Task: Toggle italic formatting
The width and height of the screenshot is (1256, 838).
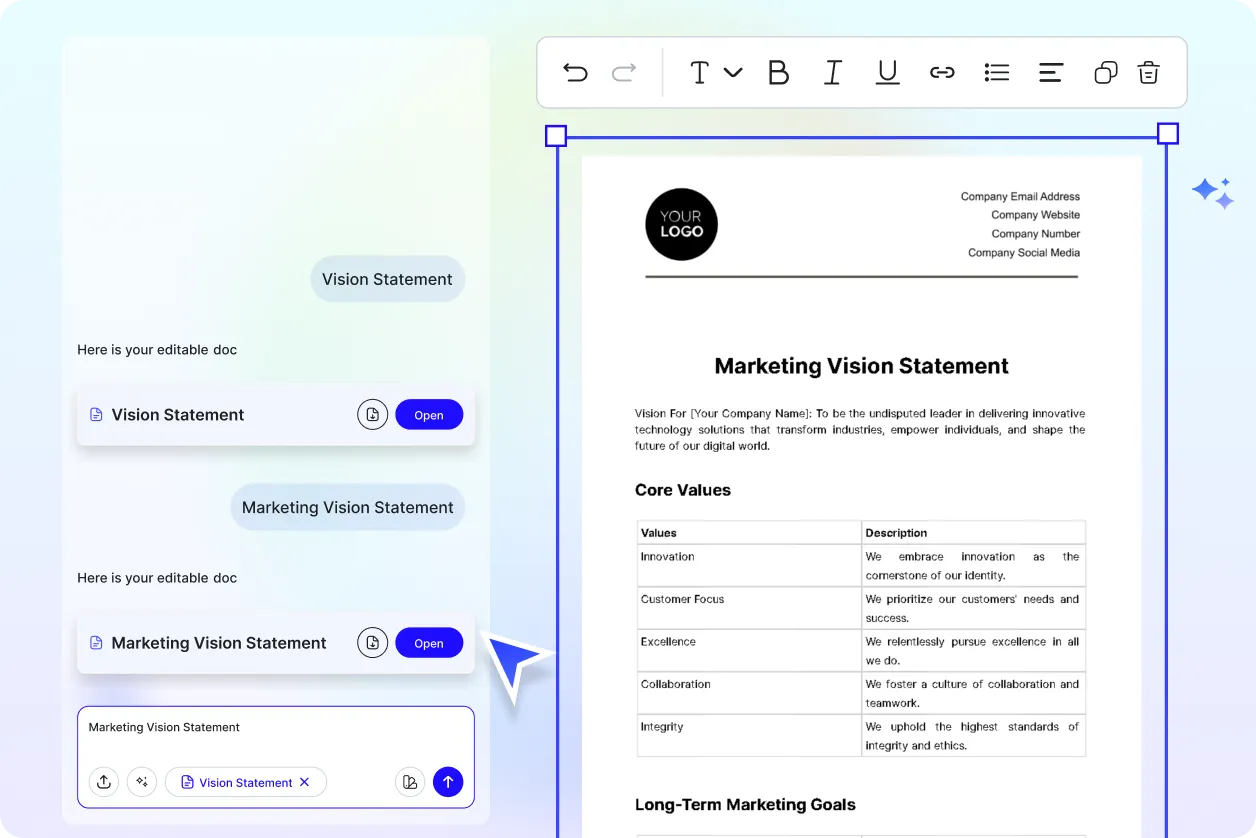Action: pos(832,72)
